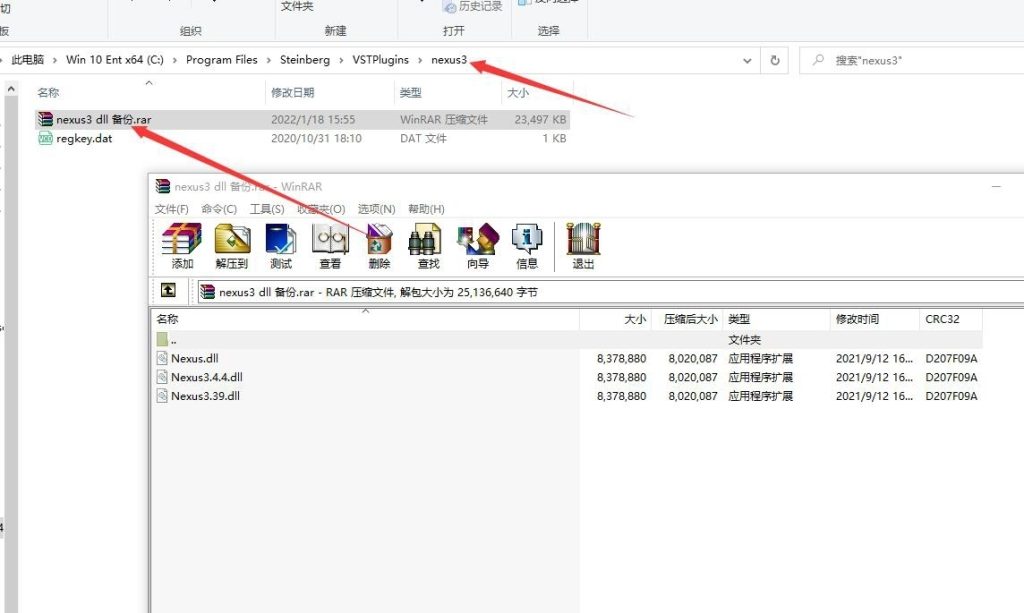Click the Test (测试) toolbar icon
The image size is (1024, 613).
click(281, 239)
